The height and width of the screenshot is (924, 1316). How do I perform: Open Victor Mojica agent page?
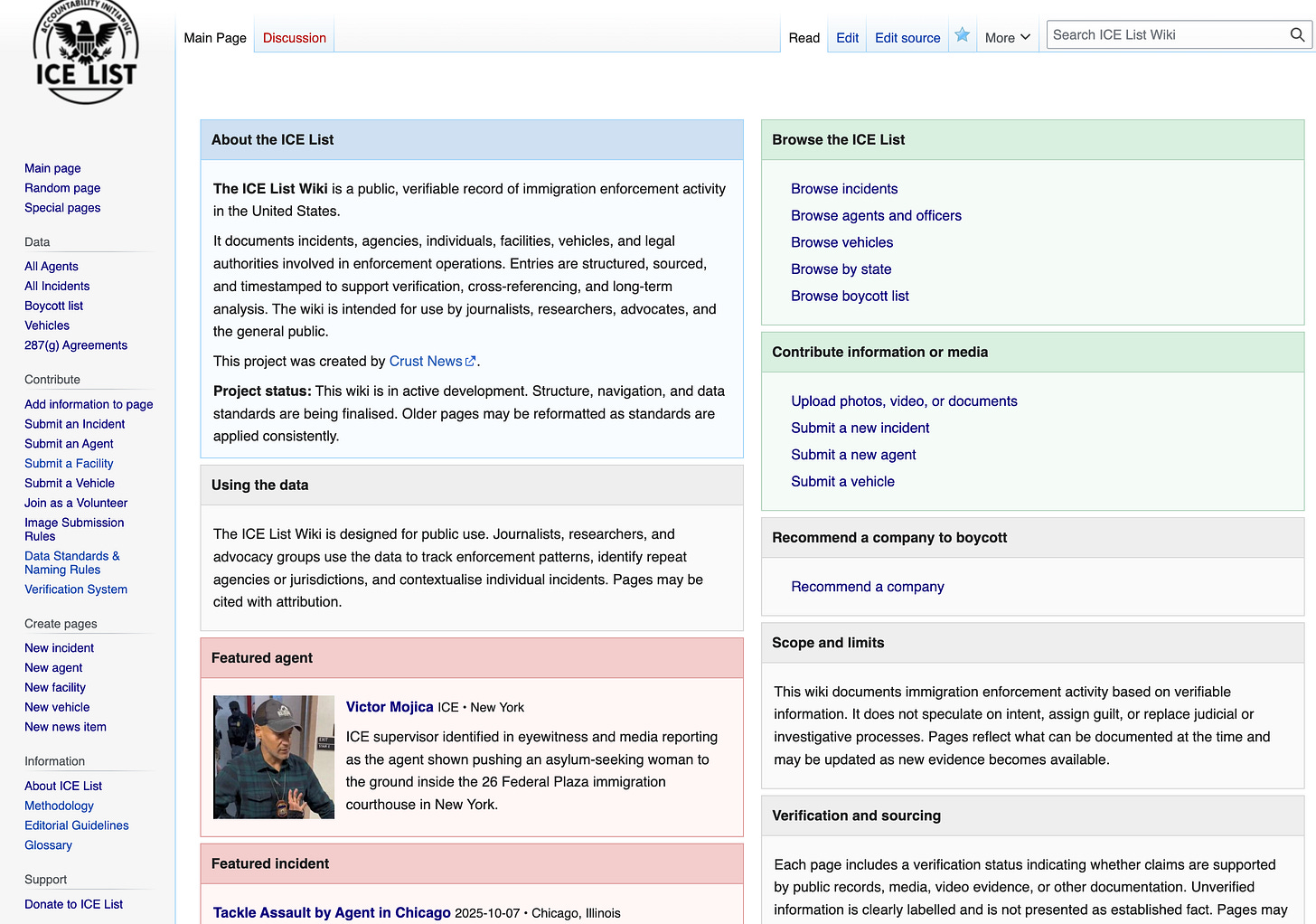(x=390, y=707)
